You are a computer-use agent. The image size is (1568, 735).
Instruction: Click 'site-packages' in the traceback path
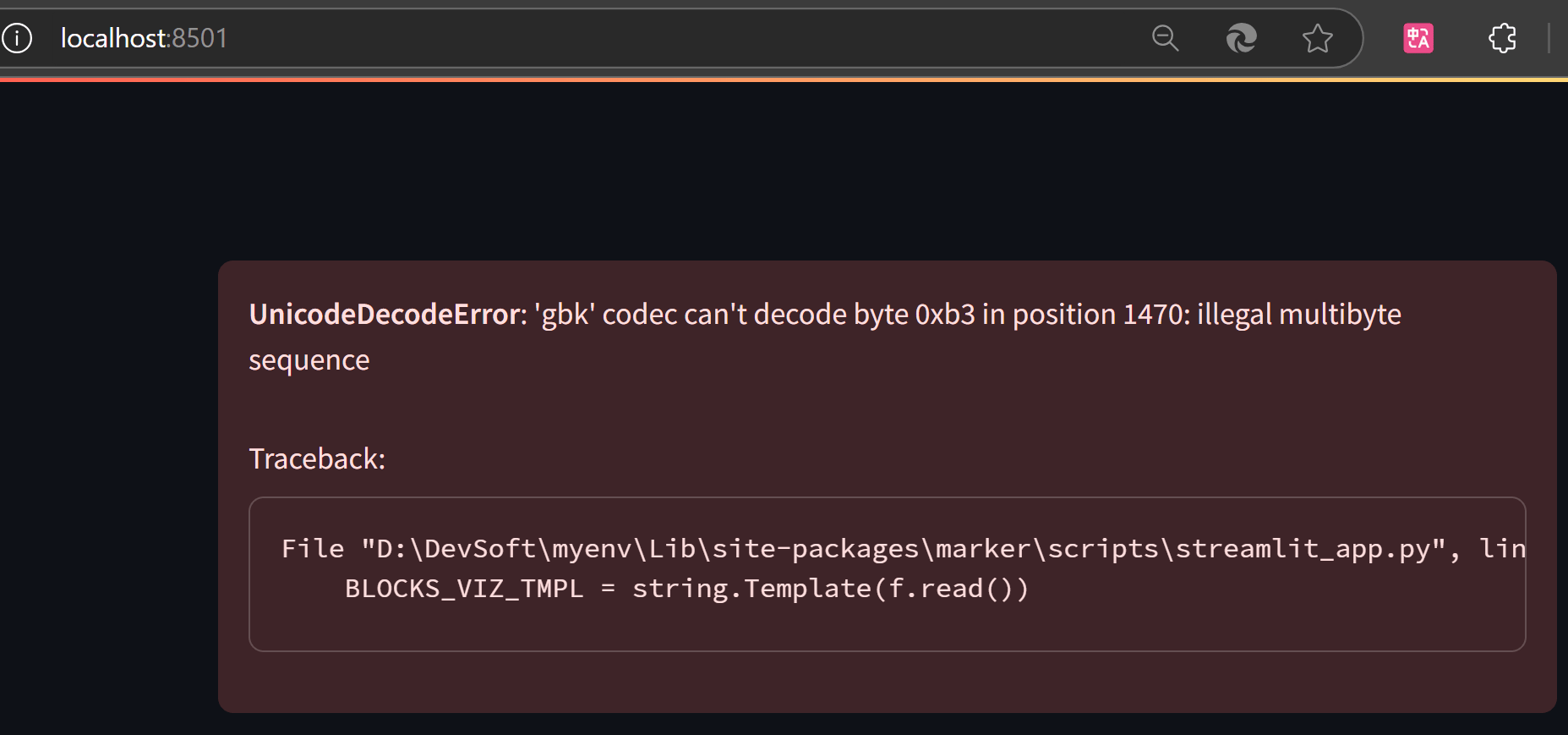click(816, 549)
